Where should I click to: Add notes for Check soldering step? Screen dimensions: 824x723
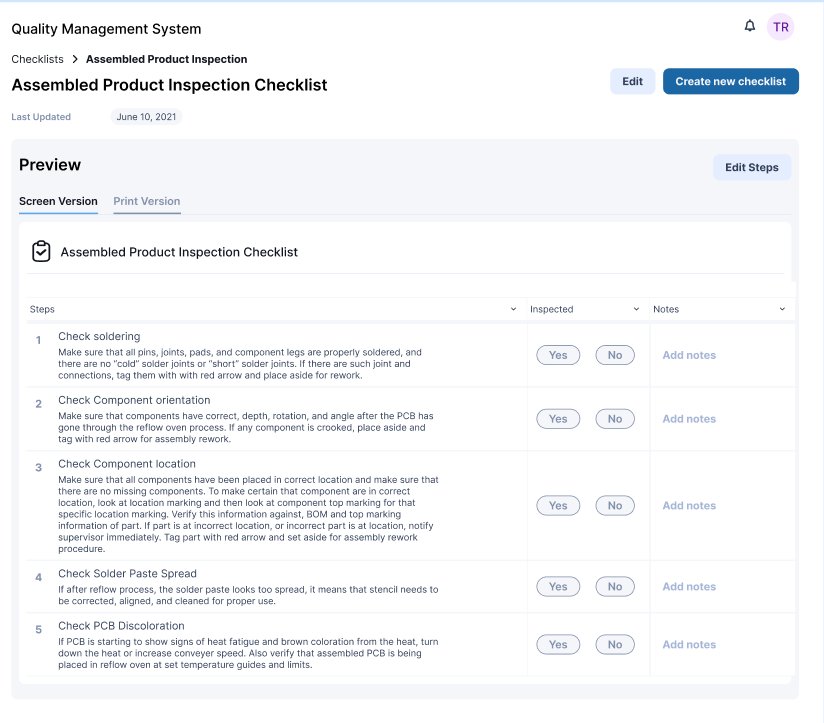(689, 355)
